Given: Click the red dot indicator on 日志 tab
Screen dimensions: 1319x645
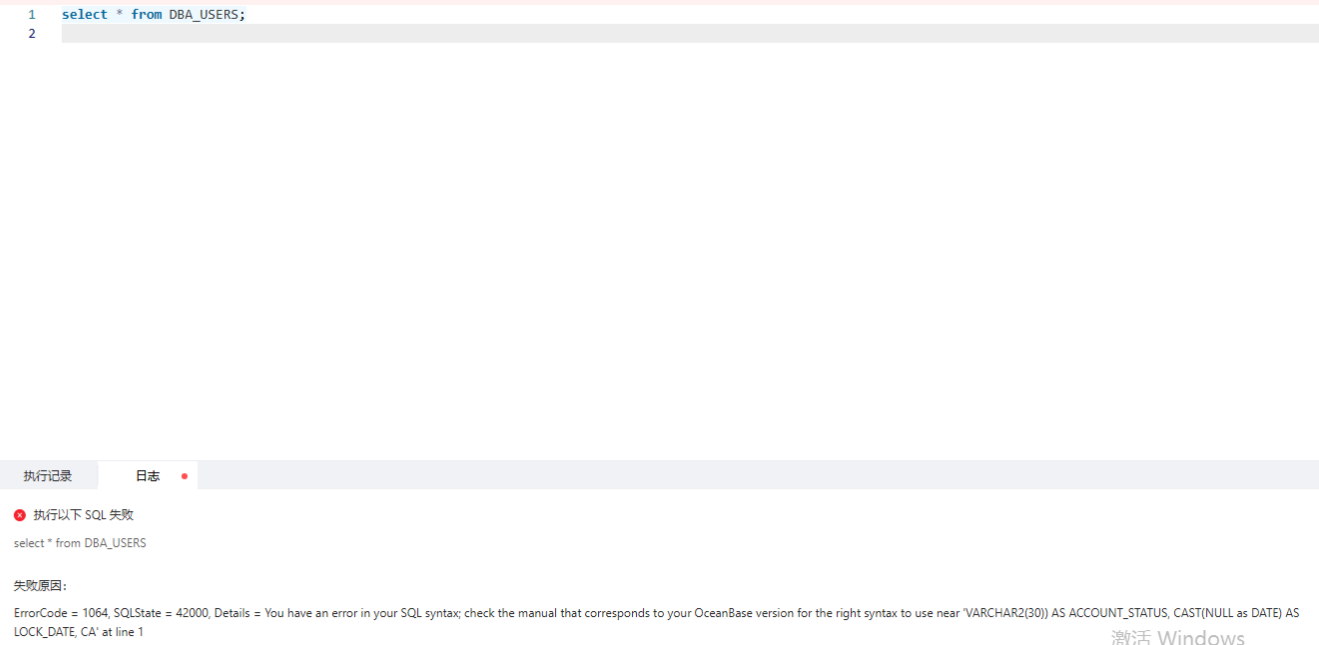Looking at the screenshot, I should (x=184, y=476).
